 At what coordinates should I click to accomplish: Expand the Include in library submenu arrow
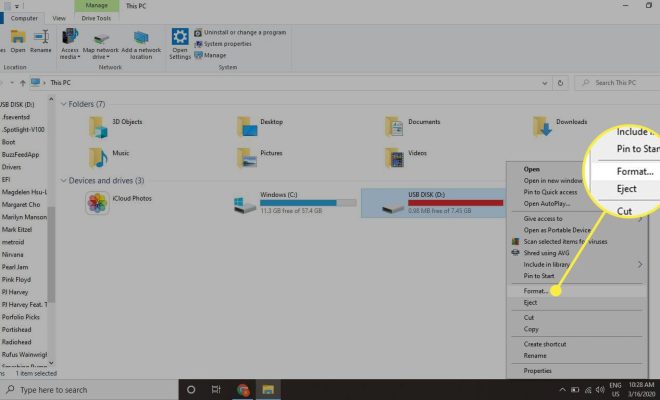click(x=640, y=264)
